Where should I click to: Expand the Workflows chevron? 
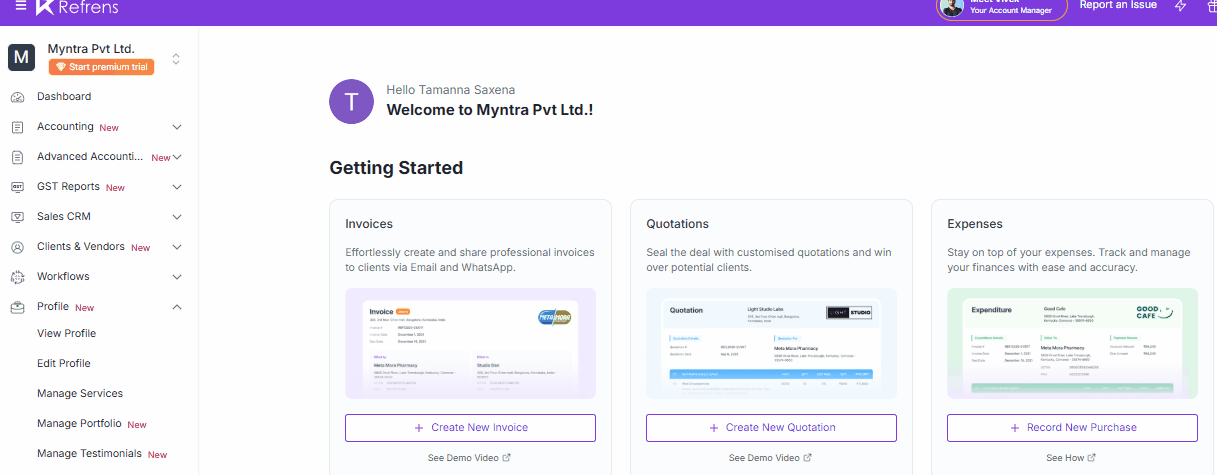[177, 277]
